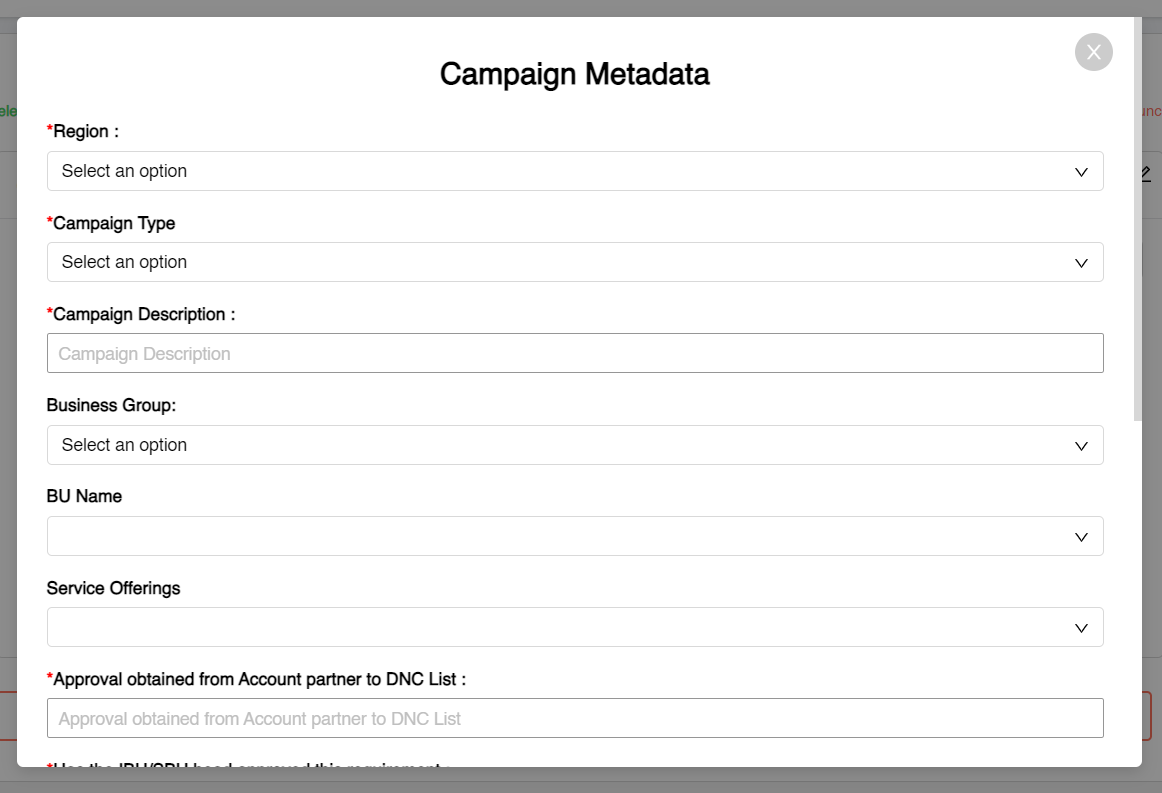Click the Region dropdown chevron icon

click(x=1081, y=171)
